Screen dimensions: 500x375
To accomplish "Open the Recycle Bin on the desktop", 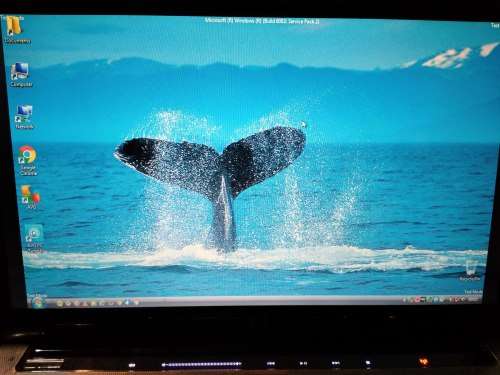I will pyautogui.click(x=470, y=270).
